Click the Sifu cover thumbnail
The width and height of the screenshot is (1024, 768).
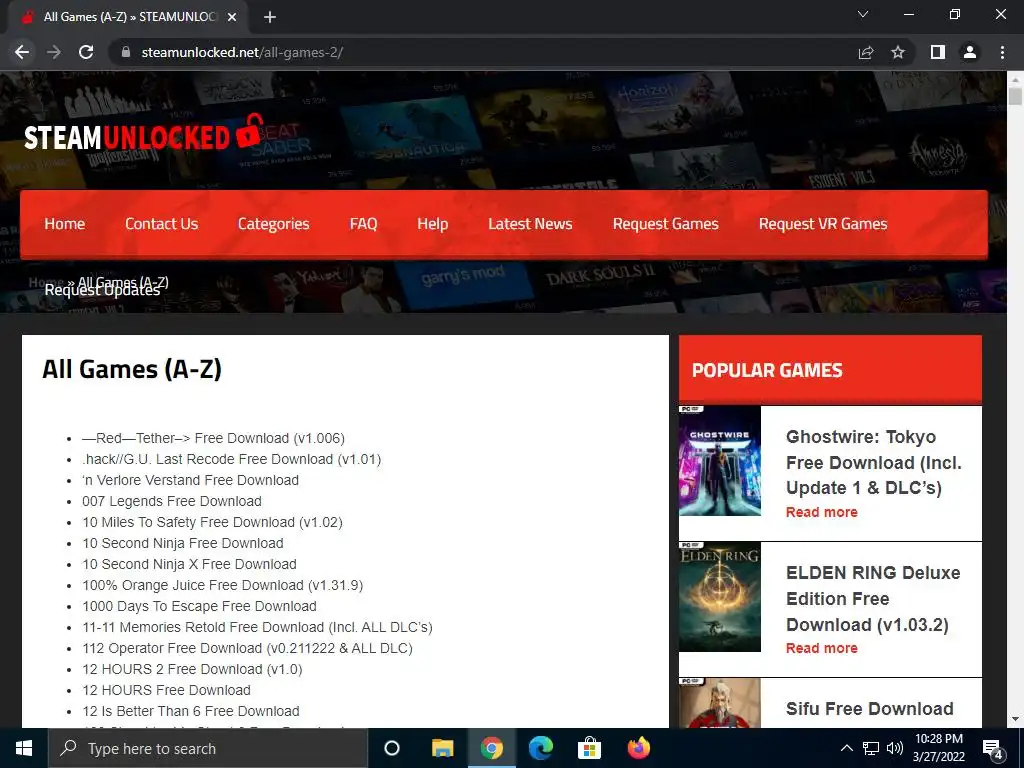pos(720,703)
